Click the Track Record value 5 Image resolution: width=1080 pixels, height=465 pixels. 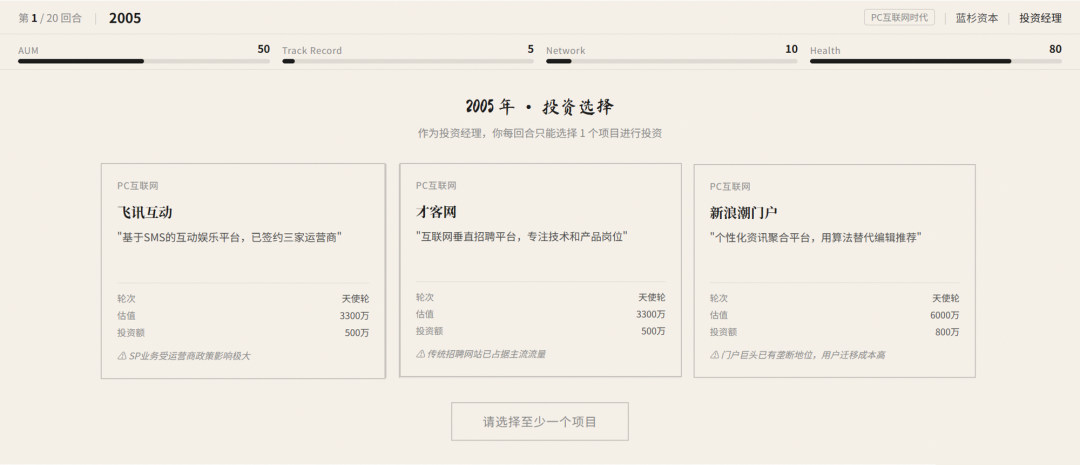pyautogui.click(x=530, y=49)
